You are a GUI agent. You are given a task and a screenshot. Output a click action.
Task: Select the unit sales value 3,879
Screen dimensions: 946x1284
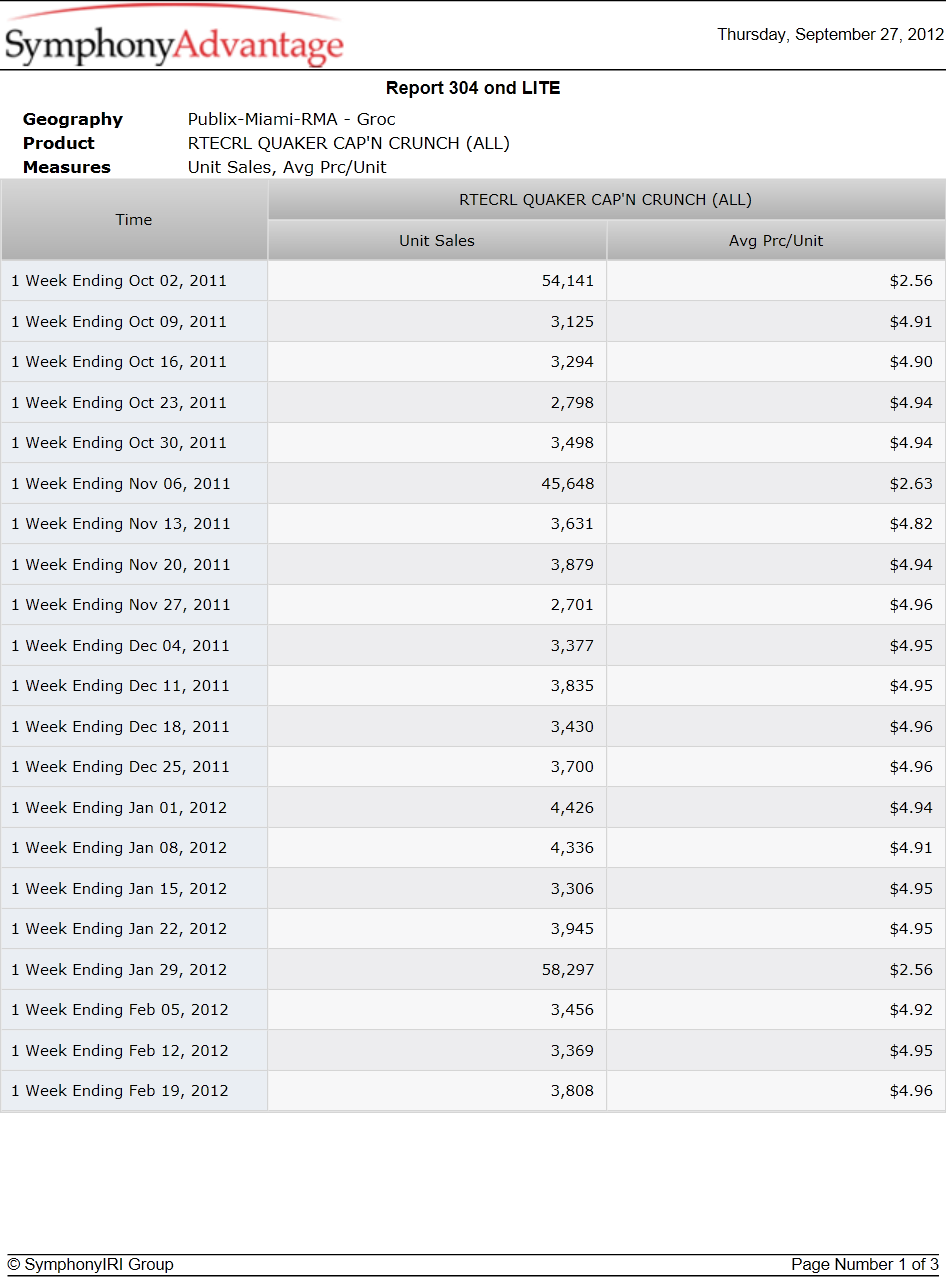572,565
